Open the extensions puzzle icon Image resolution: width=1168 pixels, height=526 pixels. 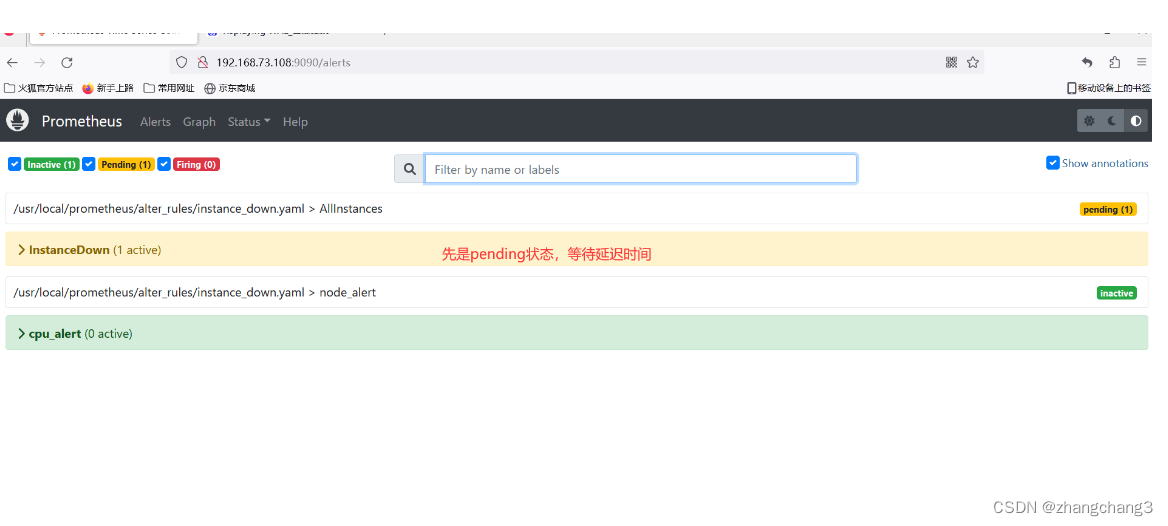coord(1114,63)
